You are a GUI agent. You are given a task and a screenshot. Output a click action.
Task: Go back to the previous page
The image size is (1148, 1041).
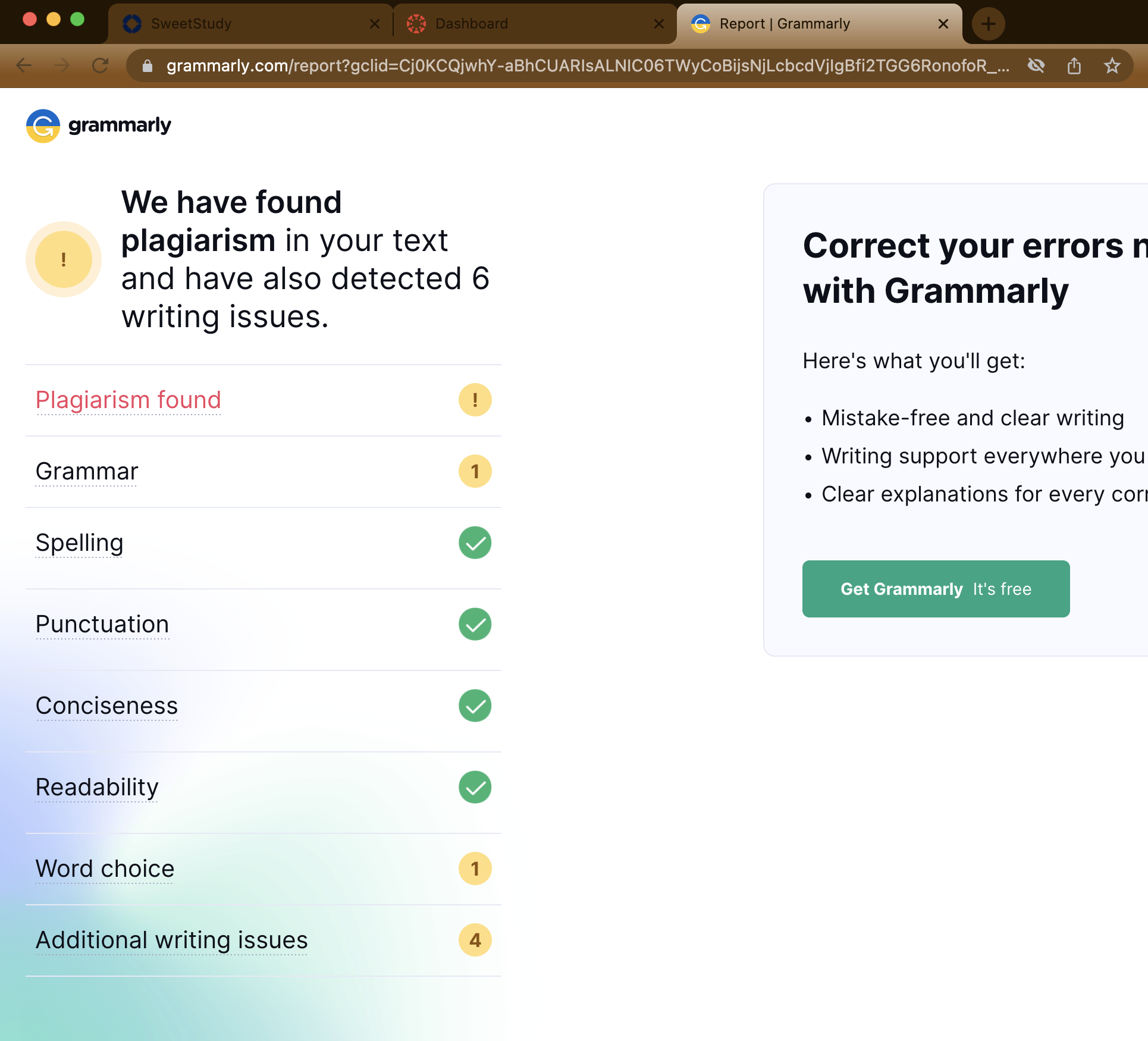(x=24, y=65)
